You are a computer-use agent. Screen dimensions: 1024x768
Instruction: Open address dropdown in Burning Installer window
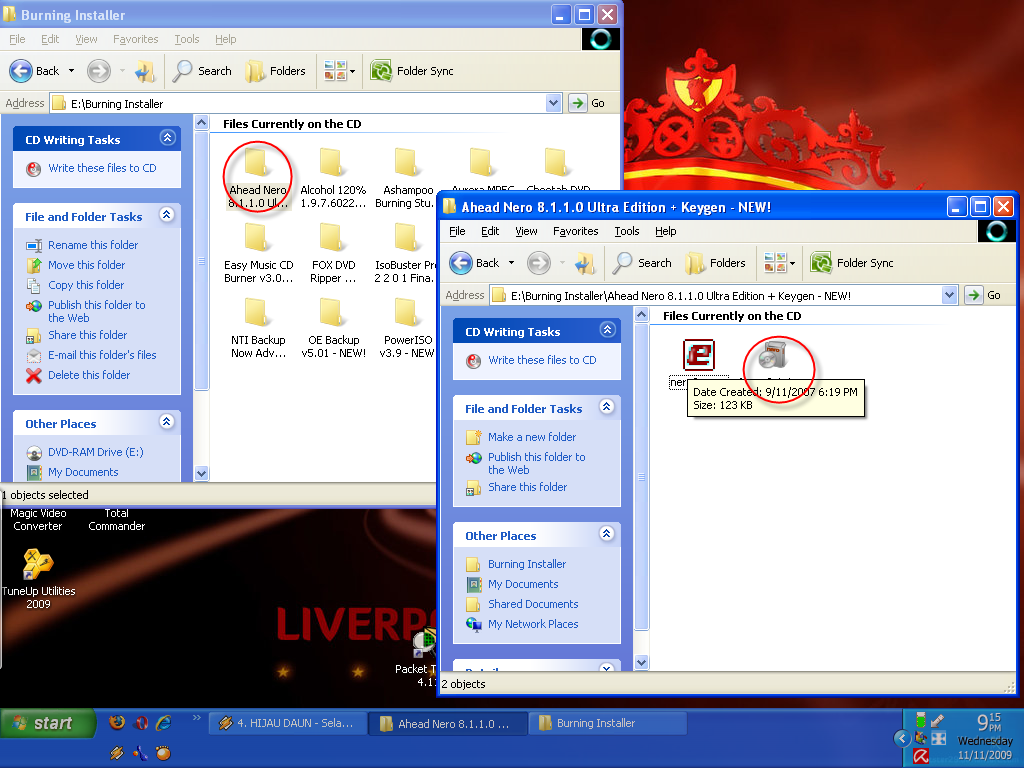553,103
